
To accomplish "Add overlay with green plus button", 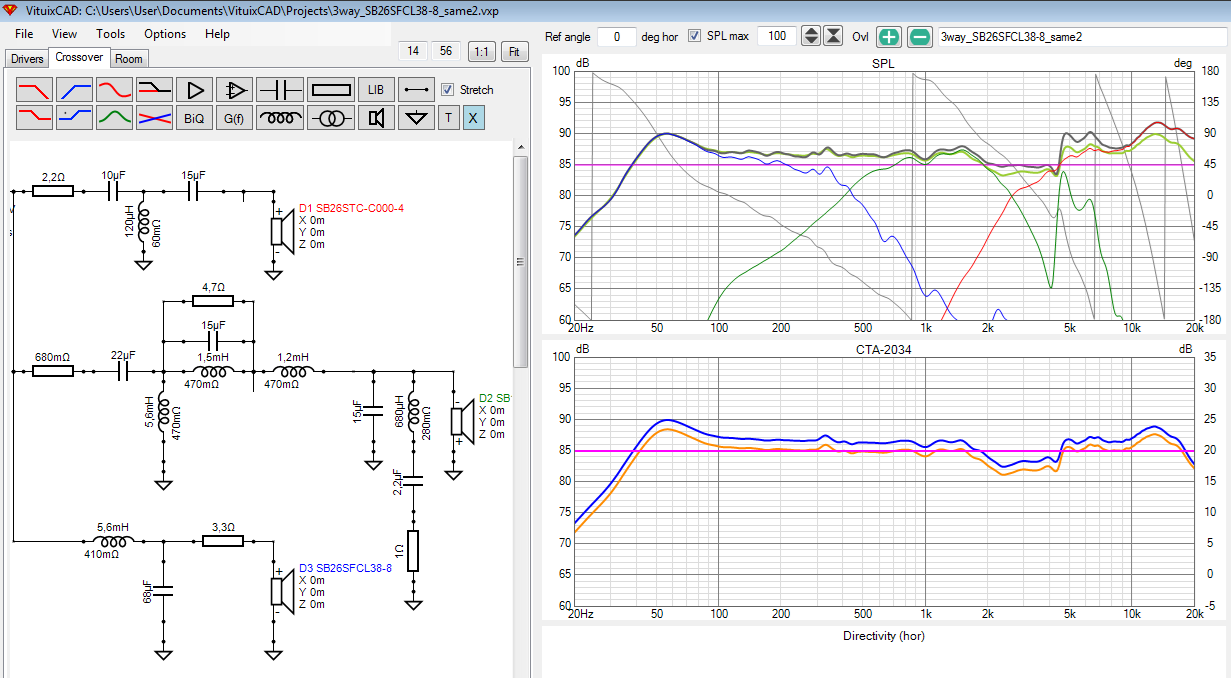I will (x=889, y=37).
